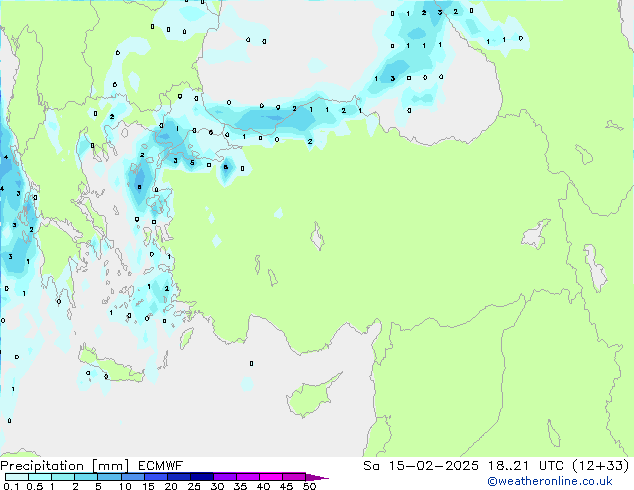Pick the legend swatch between 20 and 25
The image size is (634, 490).
click(179, 477)
